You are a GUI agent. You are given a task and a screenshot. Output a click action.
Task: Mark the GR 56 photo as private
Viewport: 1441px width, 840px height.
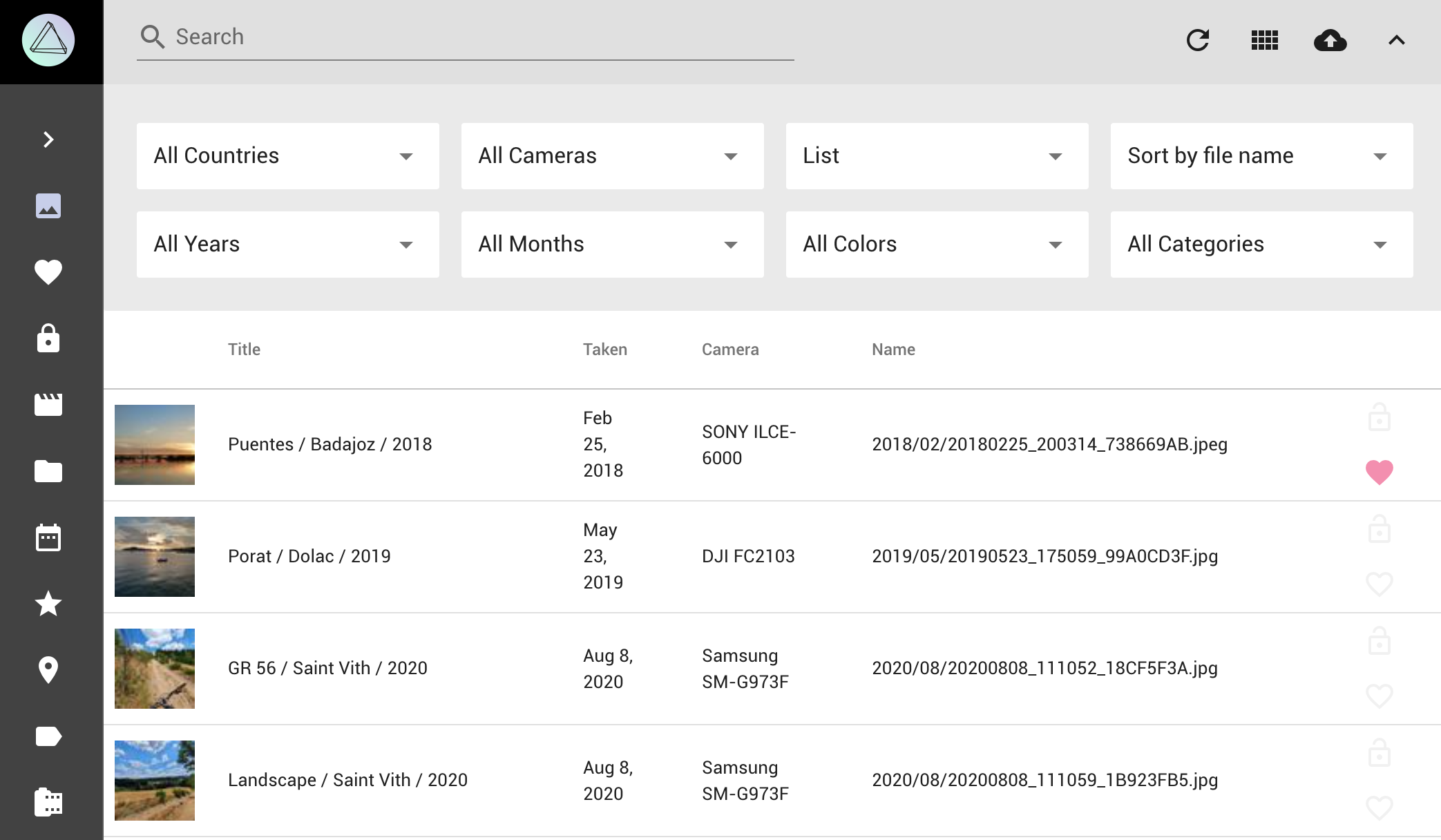[x=1379, y=641]
